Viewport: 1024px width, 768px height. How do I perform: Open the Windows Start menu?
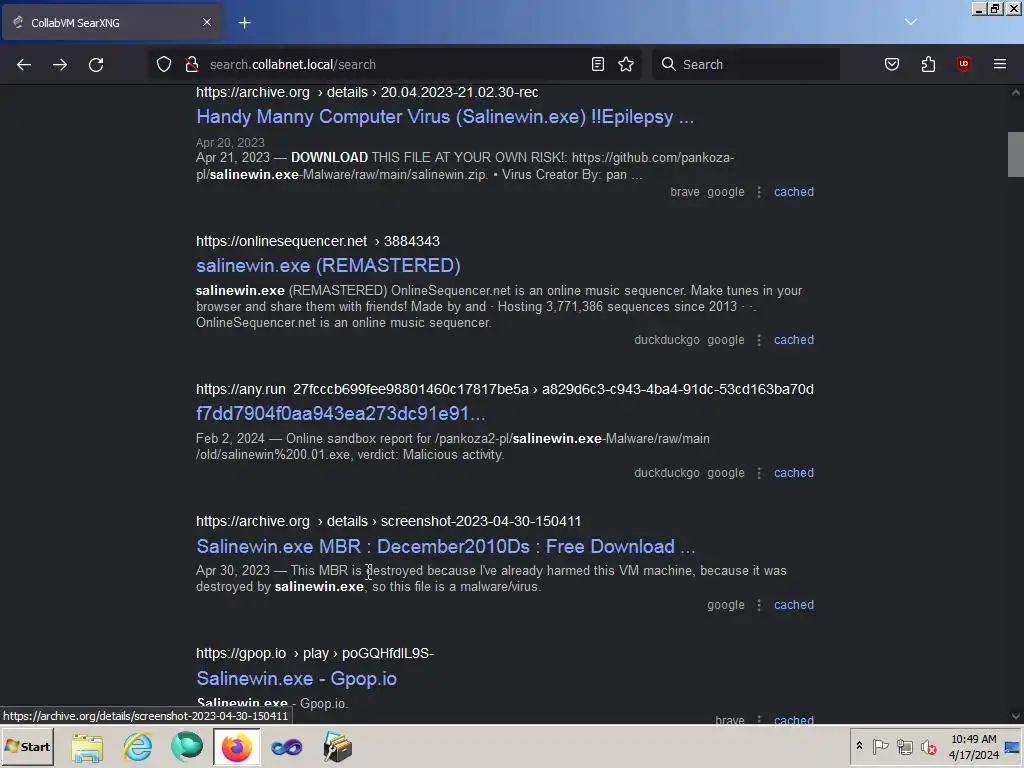pyautogui.click(x=28, y=747)
